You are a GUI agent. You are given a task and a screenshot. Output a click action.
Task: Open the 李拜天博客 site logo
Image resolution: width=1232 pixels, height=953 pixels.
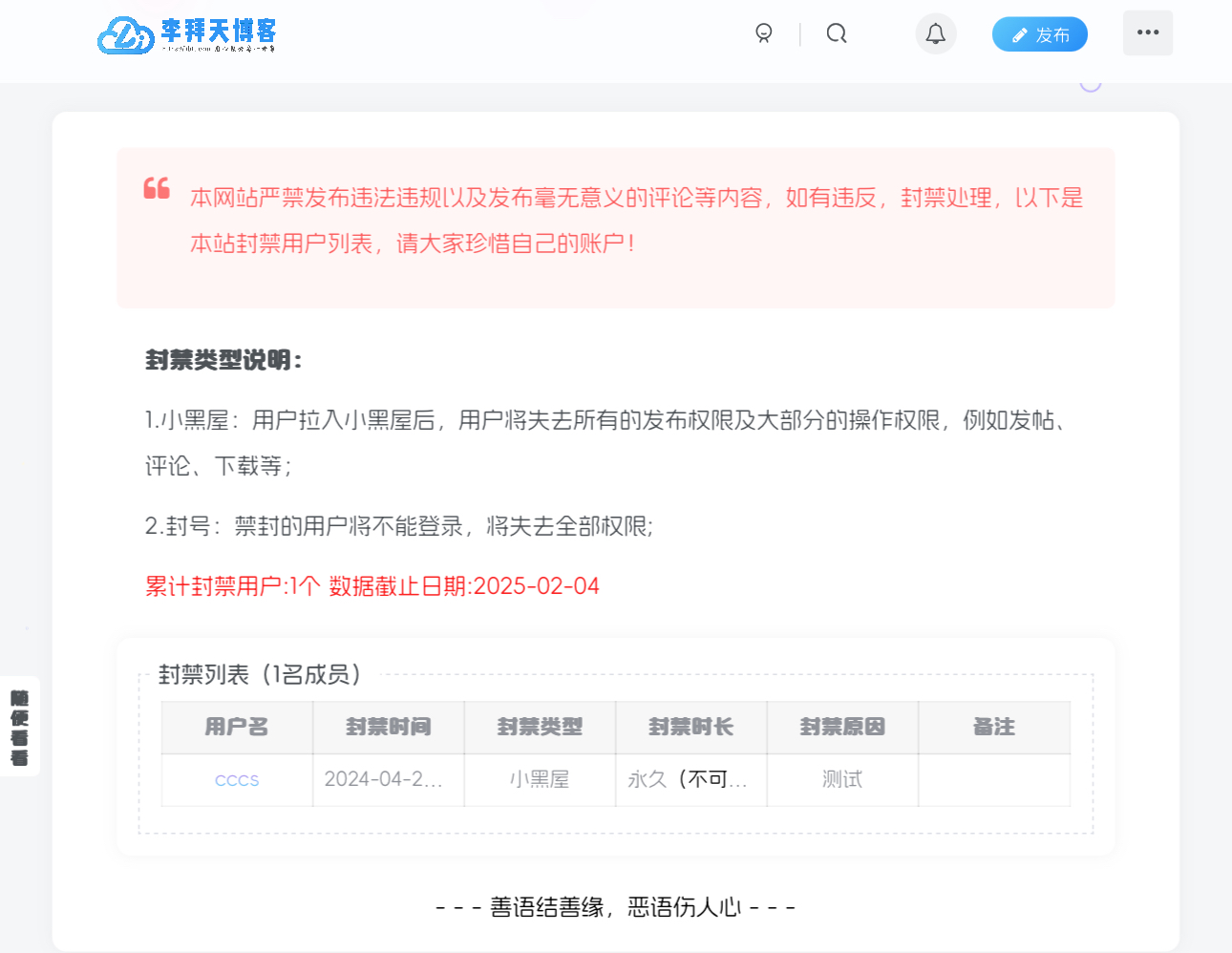187,34
